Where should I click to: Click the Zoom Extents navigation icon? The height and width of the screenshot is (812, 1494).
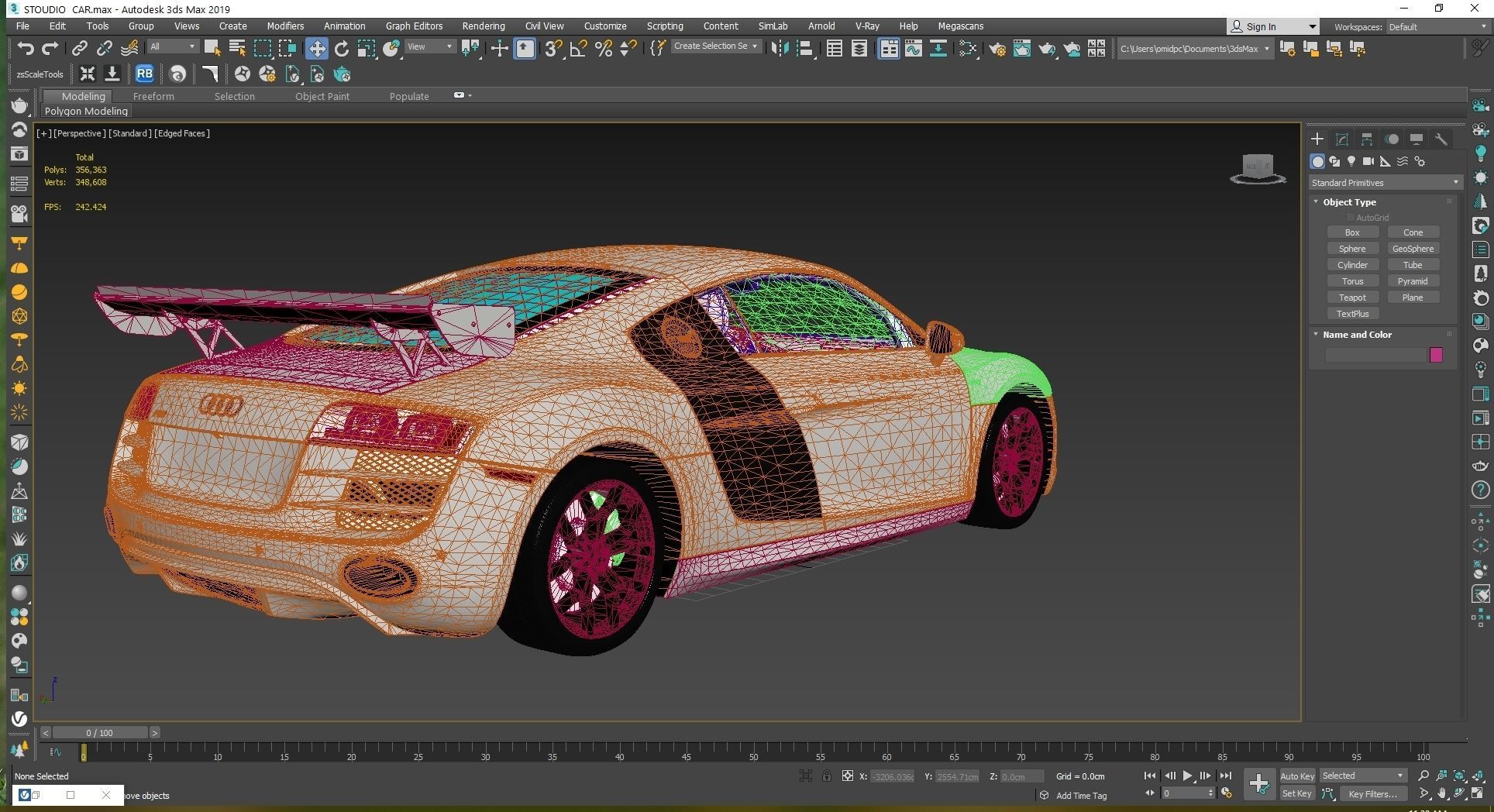[x=1459, y=776]
